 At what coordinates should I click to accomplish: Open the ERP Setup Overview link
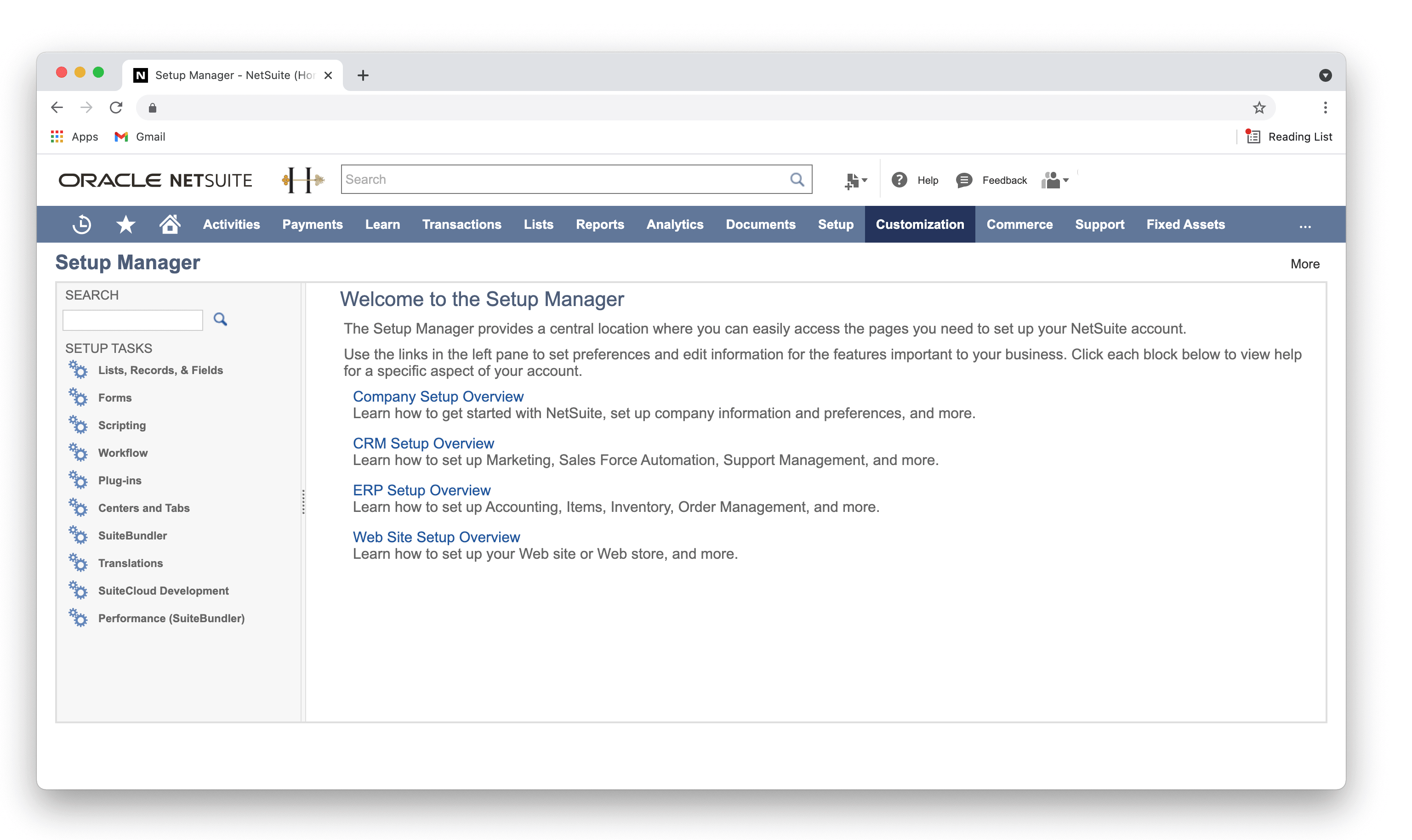point(421,490)
